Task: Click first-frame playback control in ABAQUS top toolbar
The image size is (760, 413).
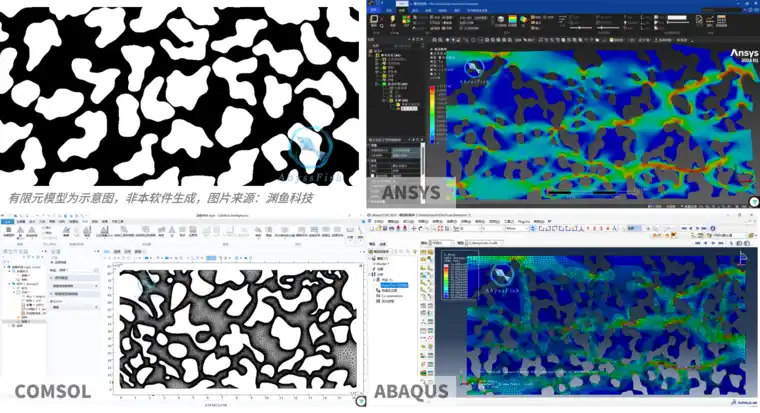Action: click(x=684, y=228)
